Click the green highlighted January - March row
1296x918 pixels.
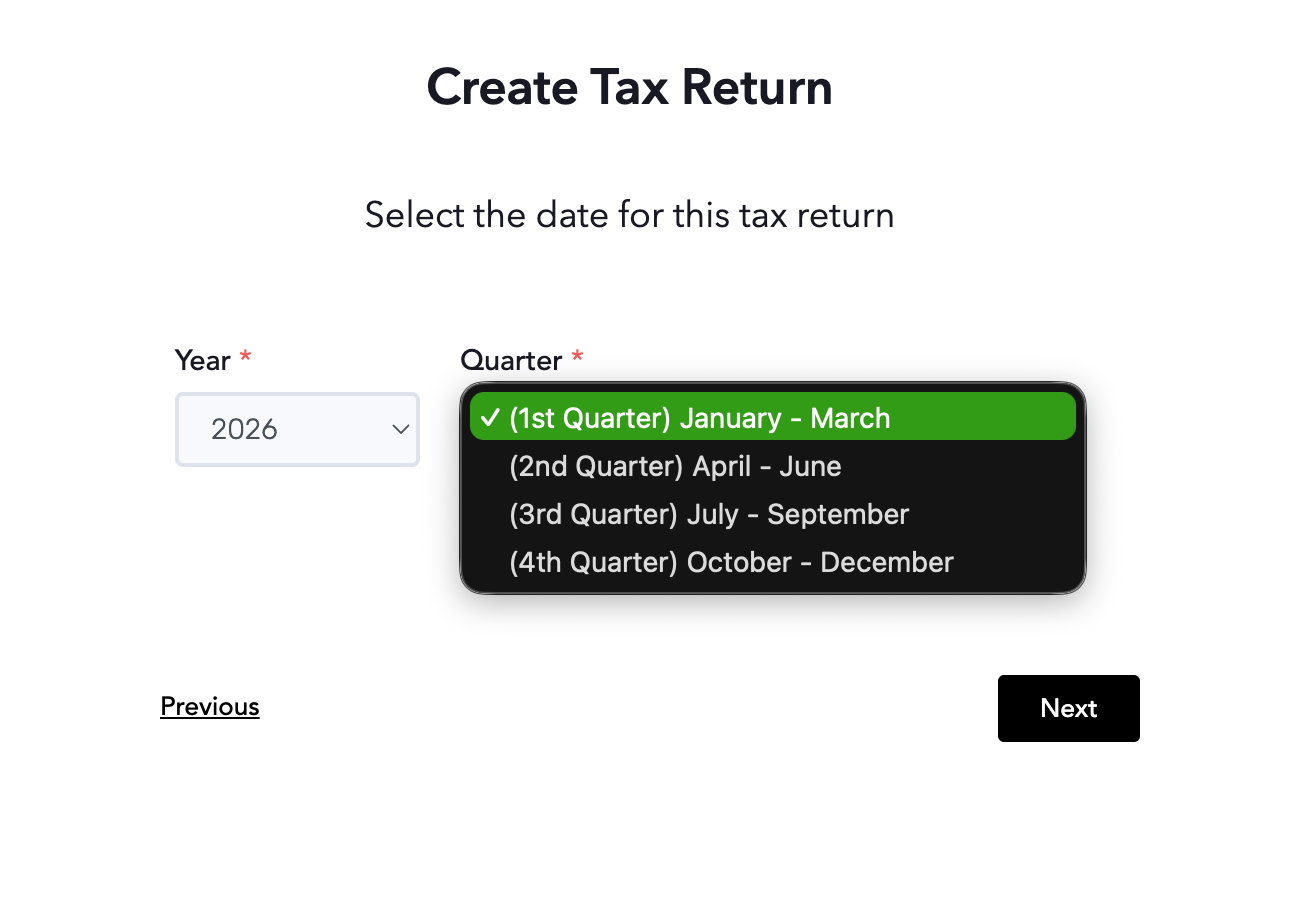773,417
